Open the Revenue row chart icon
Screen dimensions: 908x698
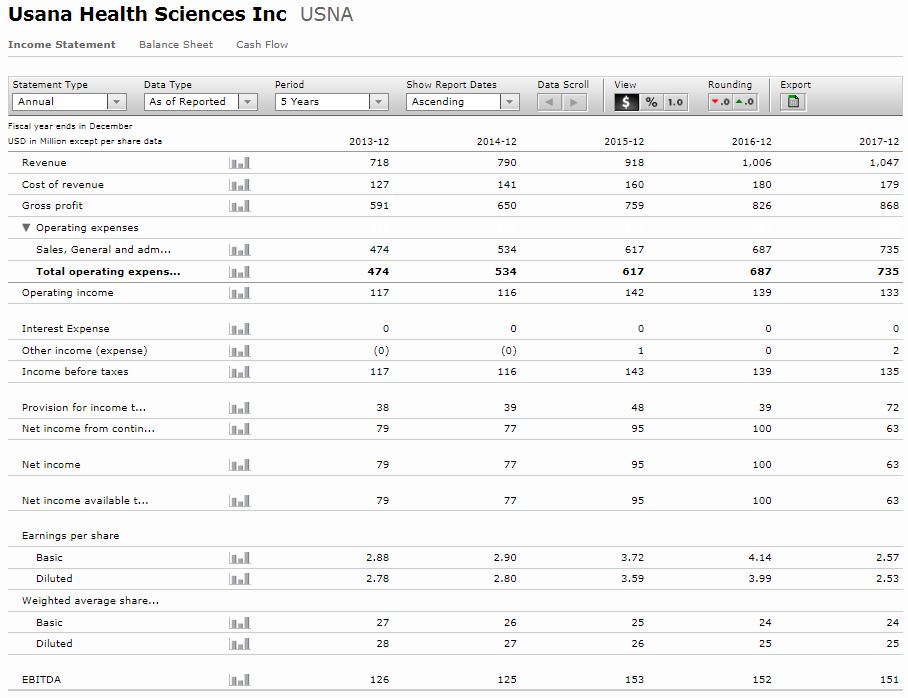point(240,163)
